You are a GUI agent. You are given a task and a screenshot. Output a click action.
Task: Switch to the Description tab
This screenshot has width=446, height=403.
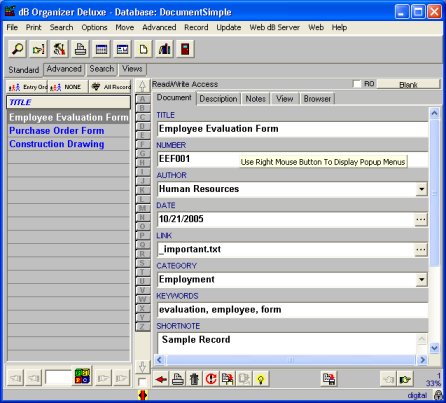click(218, 99)
